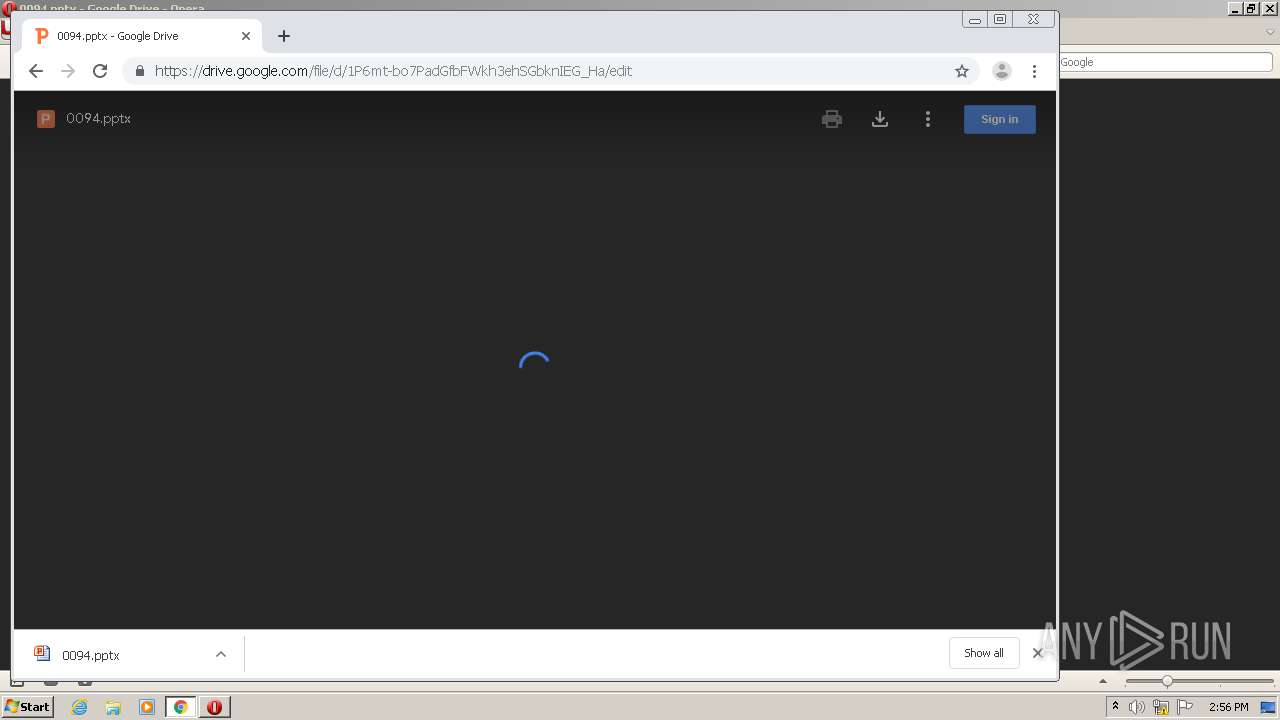Show the clock at 2:56 PM
The width and height of the screenshot is (1280, 720).
[1228, 707]
